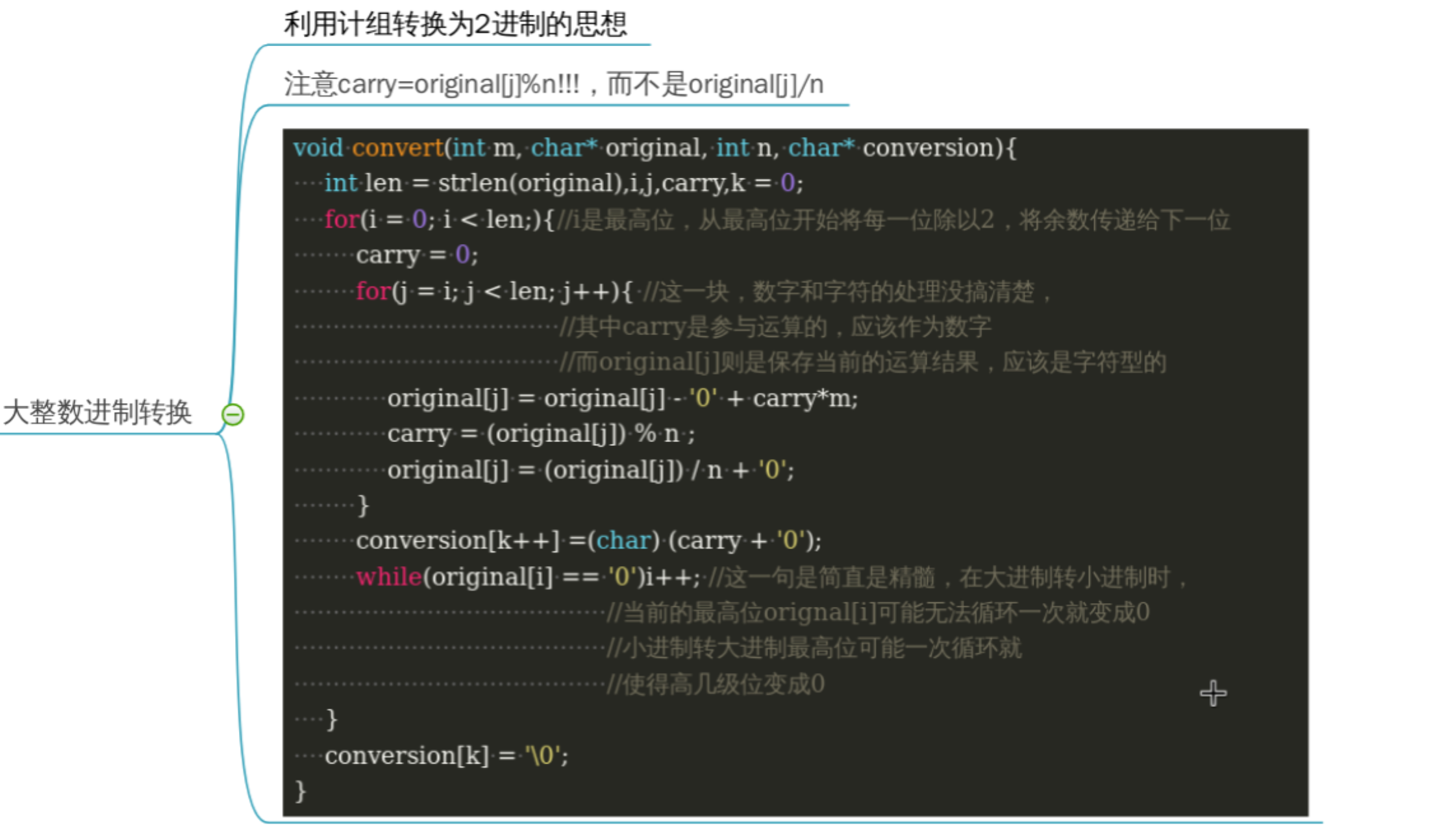Click the //使得高几级位变成0 comment line
Image resolution: width=1448 pixels, height=840 pixels.
716,684
